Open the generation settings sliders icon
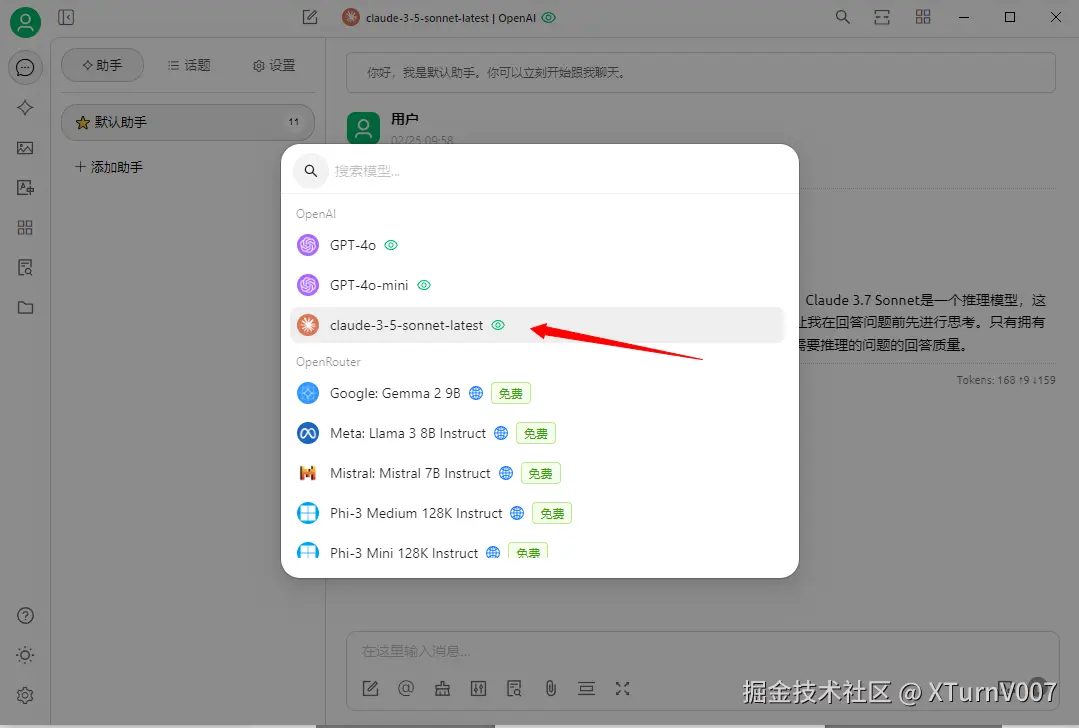The width and height of the screenshot is (1079, 728). pyautogui.click(x=478, y=688)
